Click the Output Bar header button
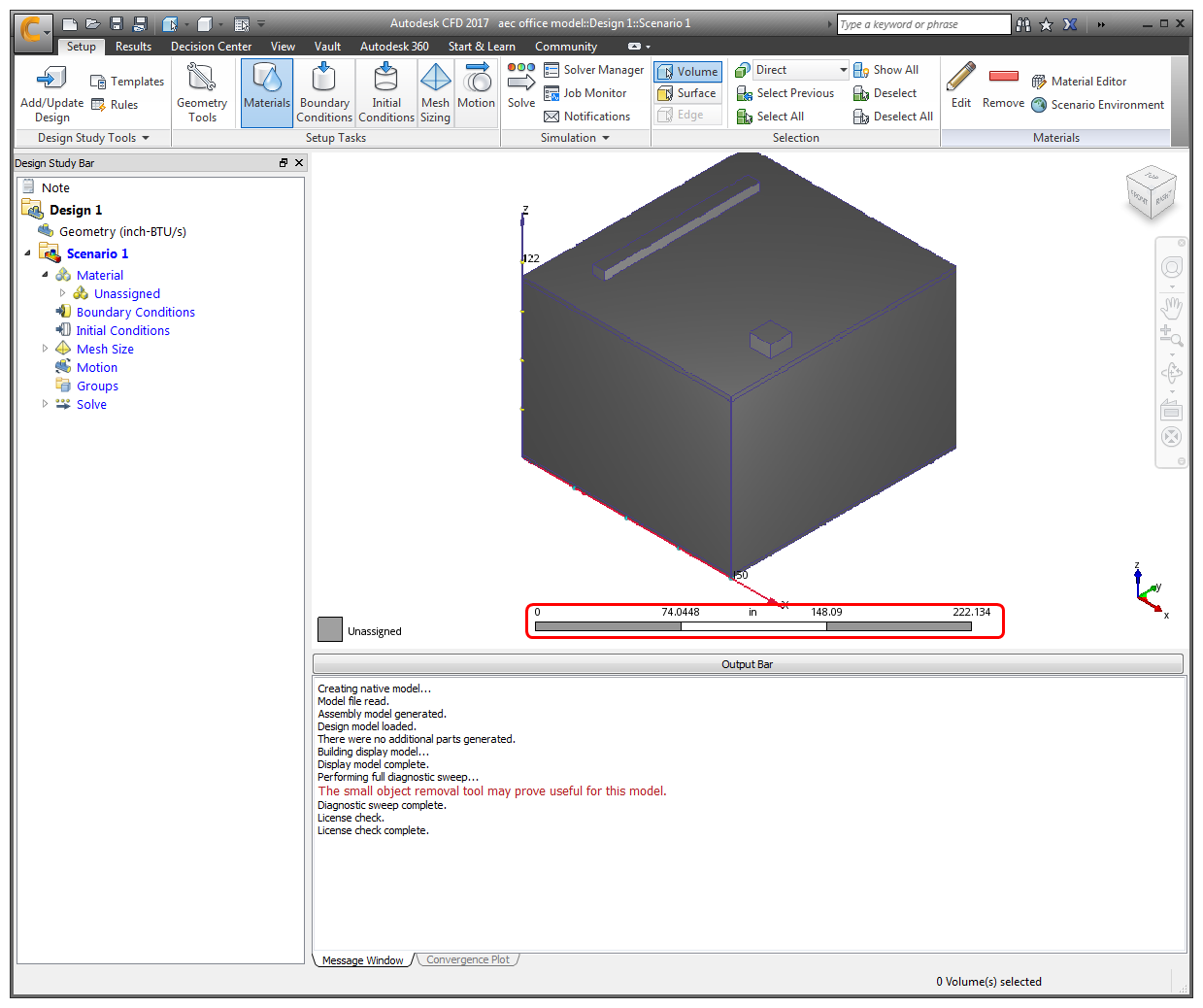The width and height of the screenshot is (1203, 1008). click(748, 664)
